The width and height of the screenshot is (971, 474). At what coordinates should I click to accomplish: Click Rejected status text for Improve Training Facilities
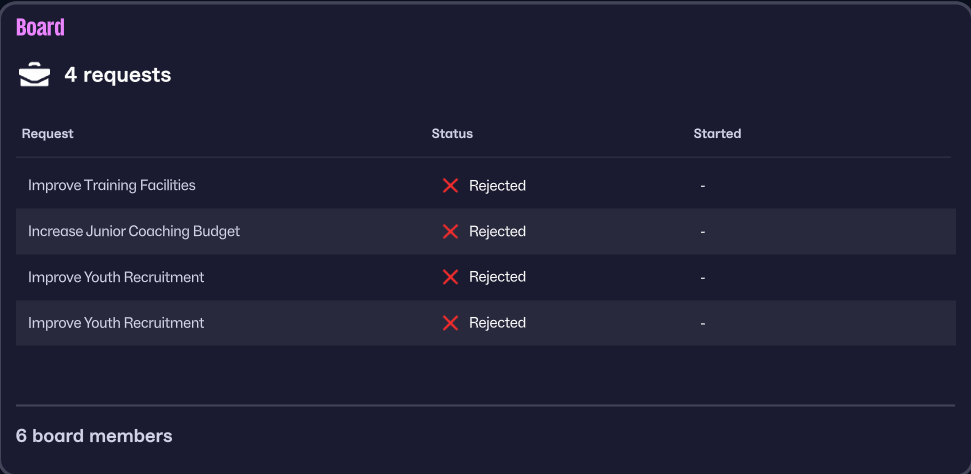point(497,185)
